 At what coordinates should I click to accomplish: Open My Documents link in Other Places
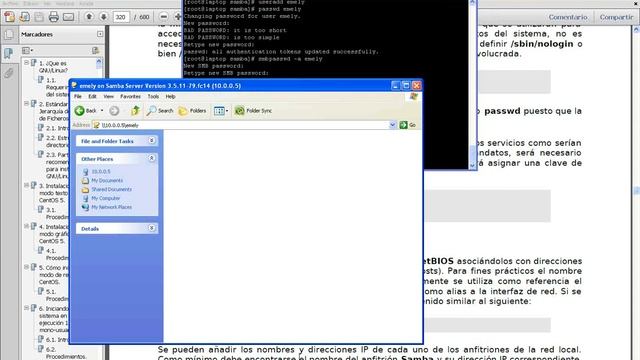(107, 180)
